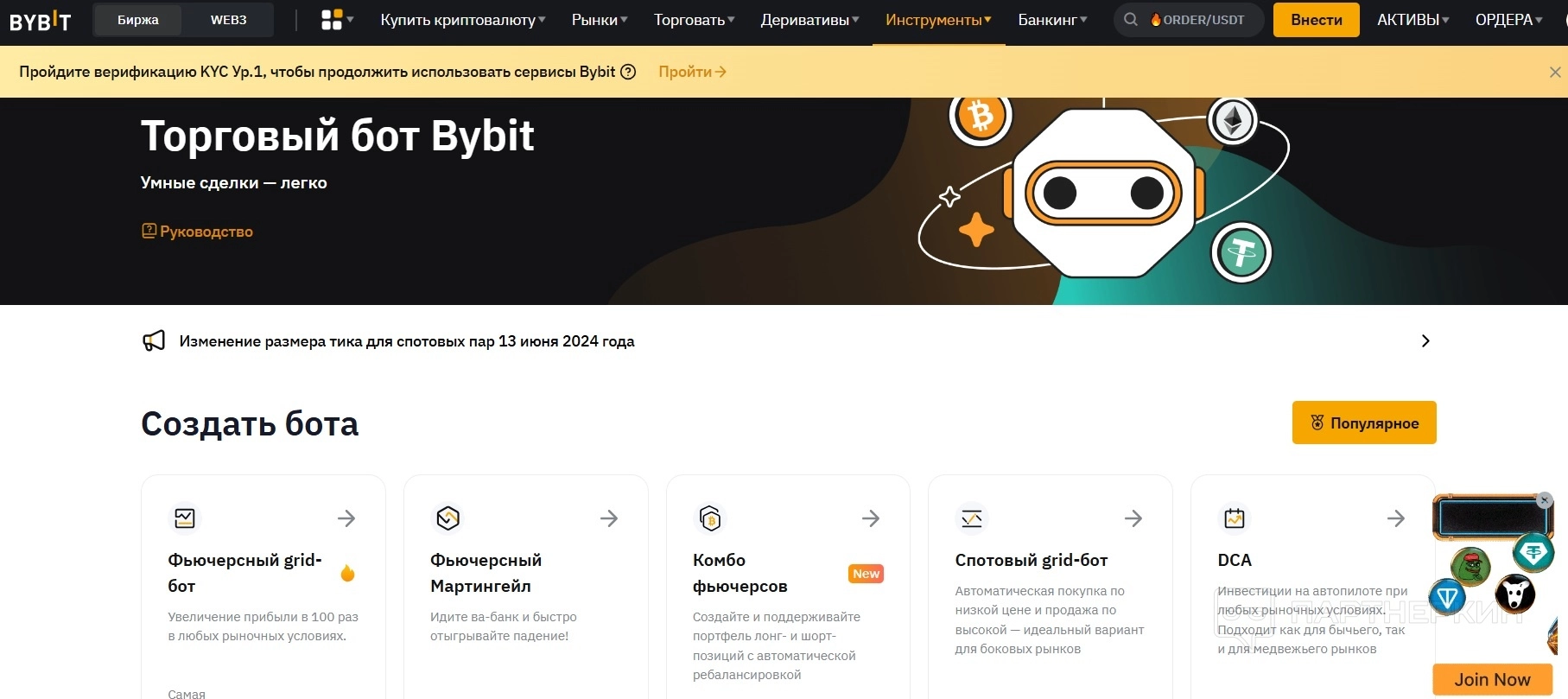Viewport: 1568px width, 699px height.
Task: Dismiss the KYC verification banner
Action: coord(1555,72)
